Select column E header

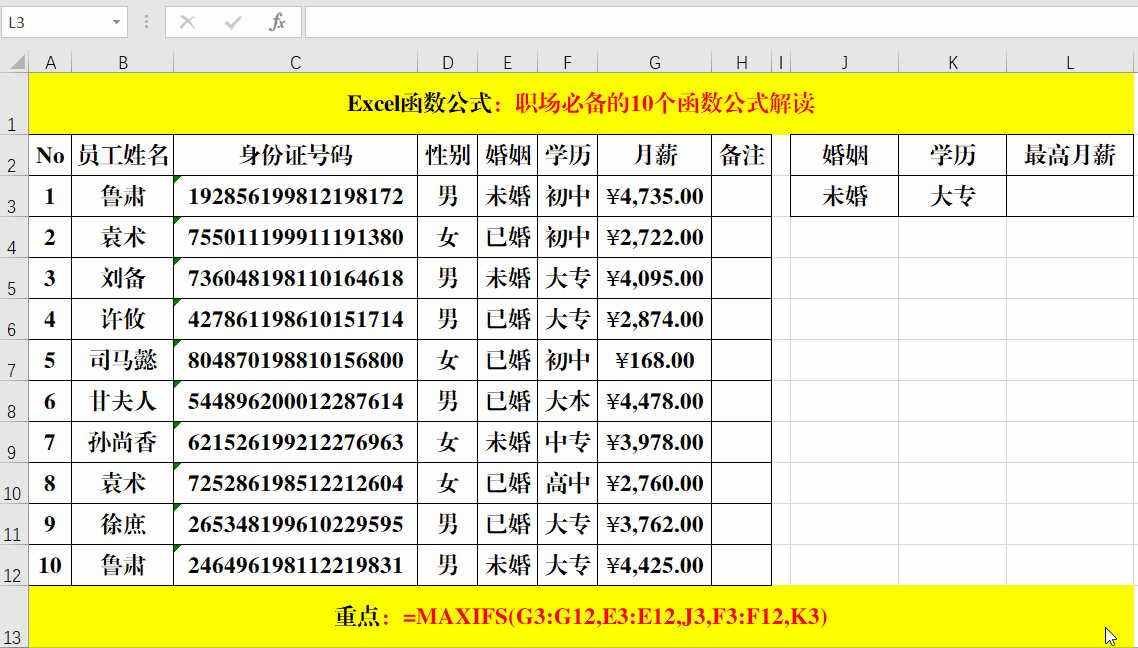tap(507, 63)
